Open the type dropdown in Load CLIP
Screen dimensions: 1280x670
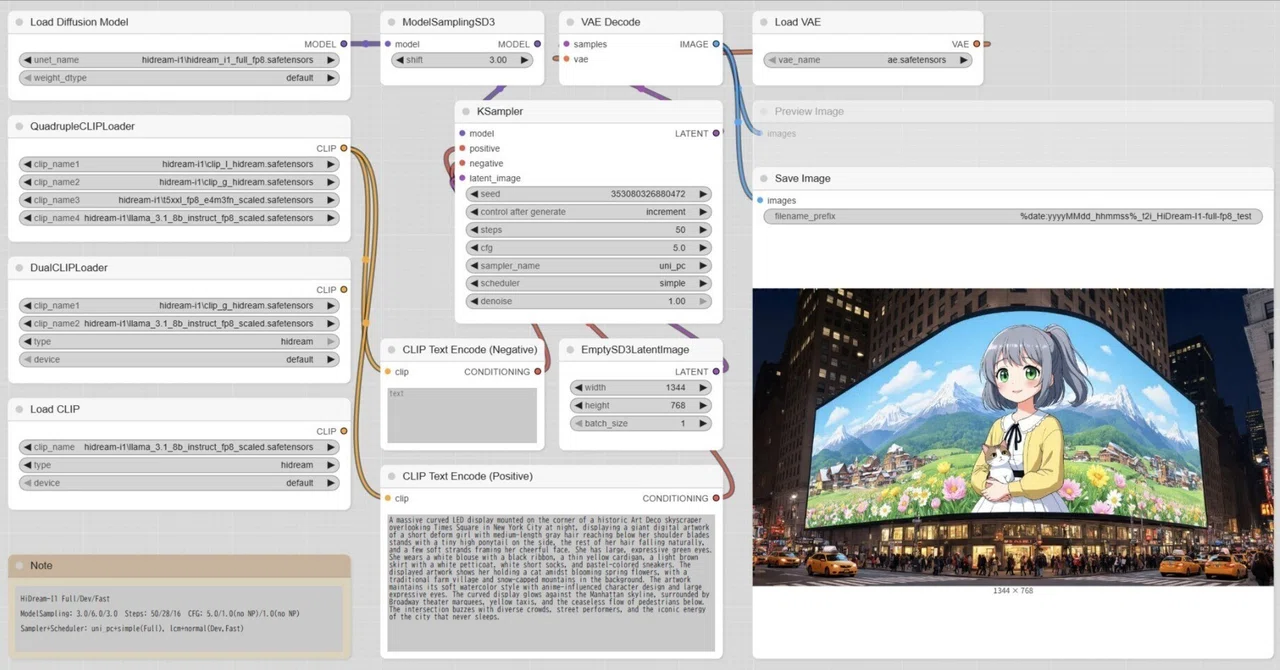(x=179, y=466)
